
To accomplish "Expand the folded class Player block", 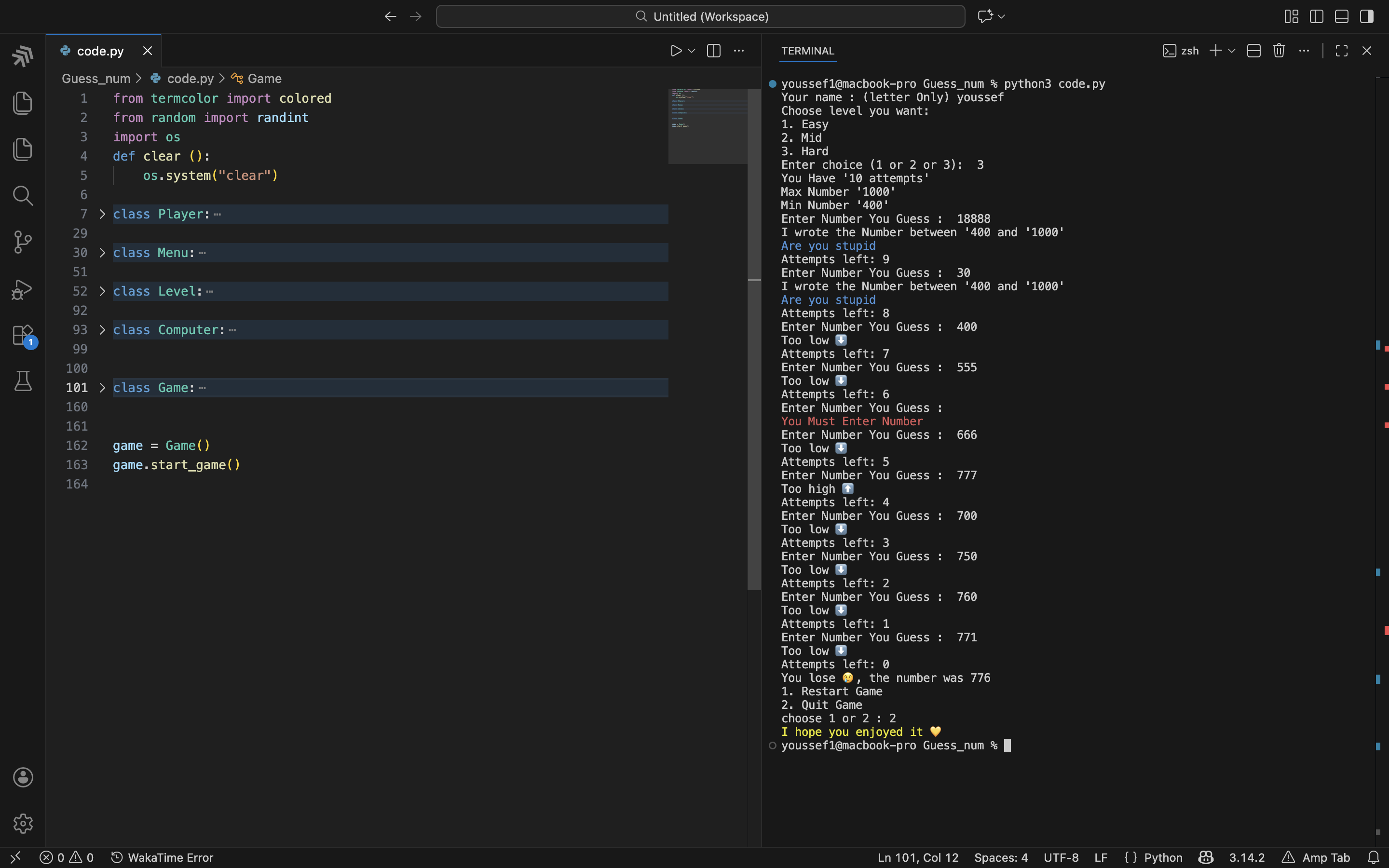I will coord(102,214).
